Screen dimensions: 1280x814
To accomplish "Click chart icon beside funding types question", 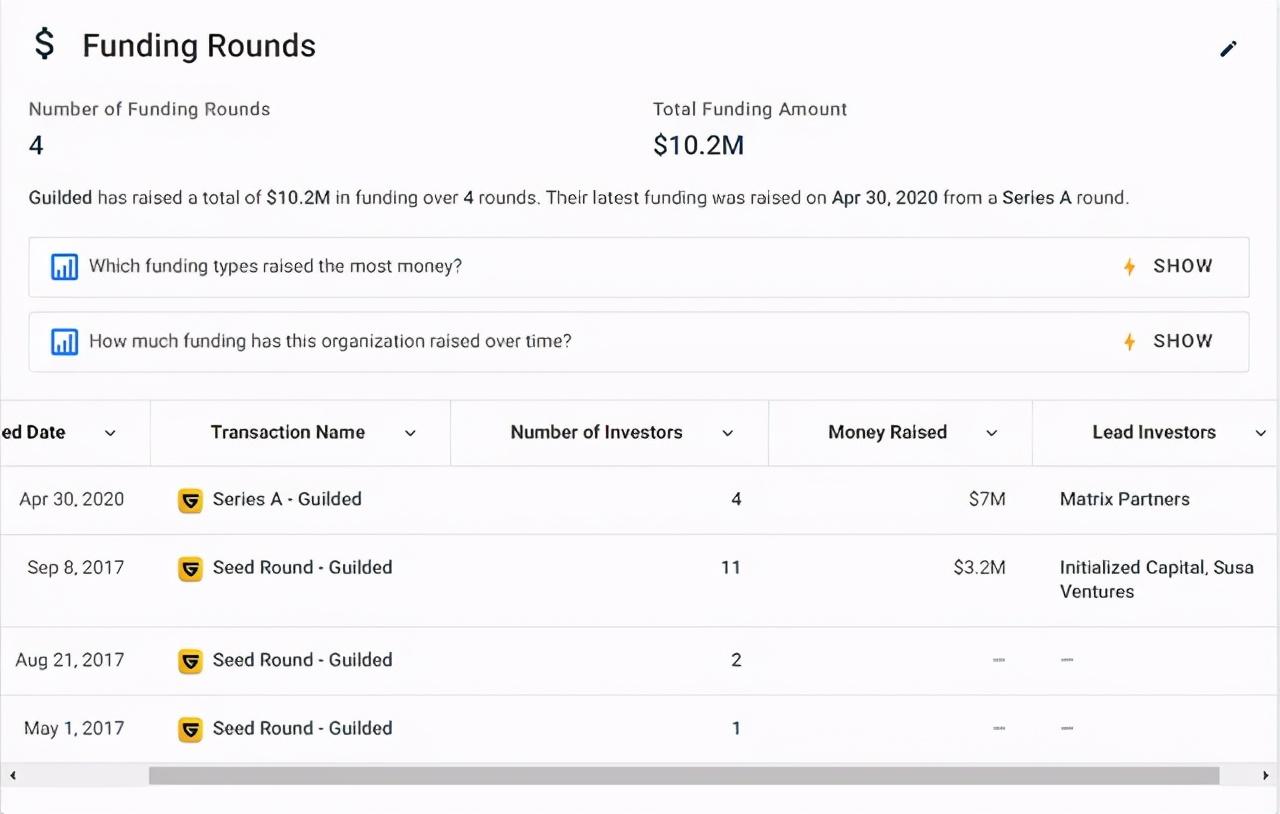I will (x=64, y=267).
